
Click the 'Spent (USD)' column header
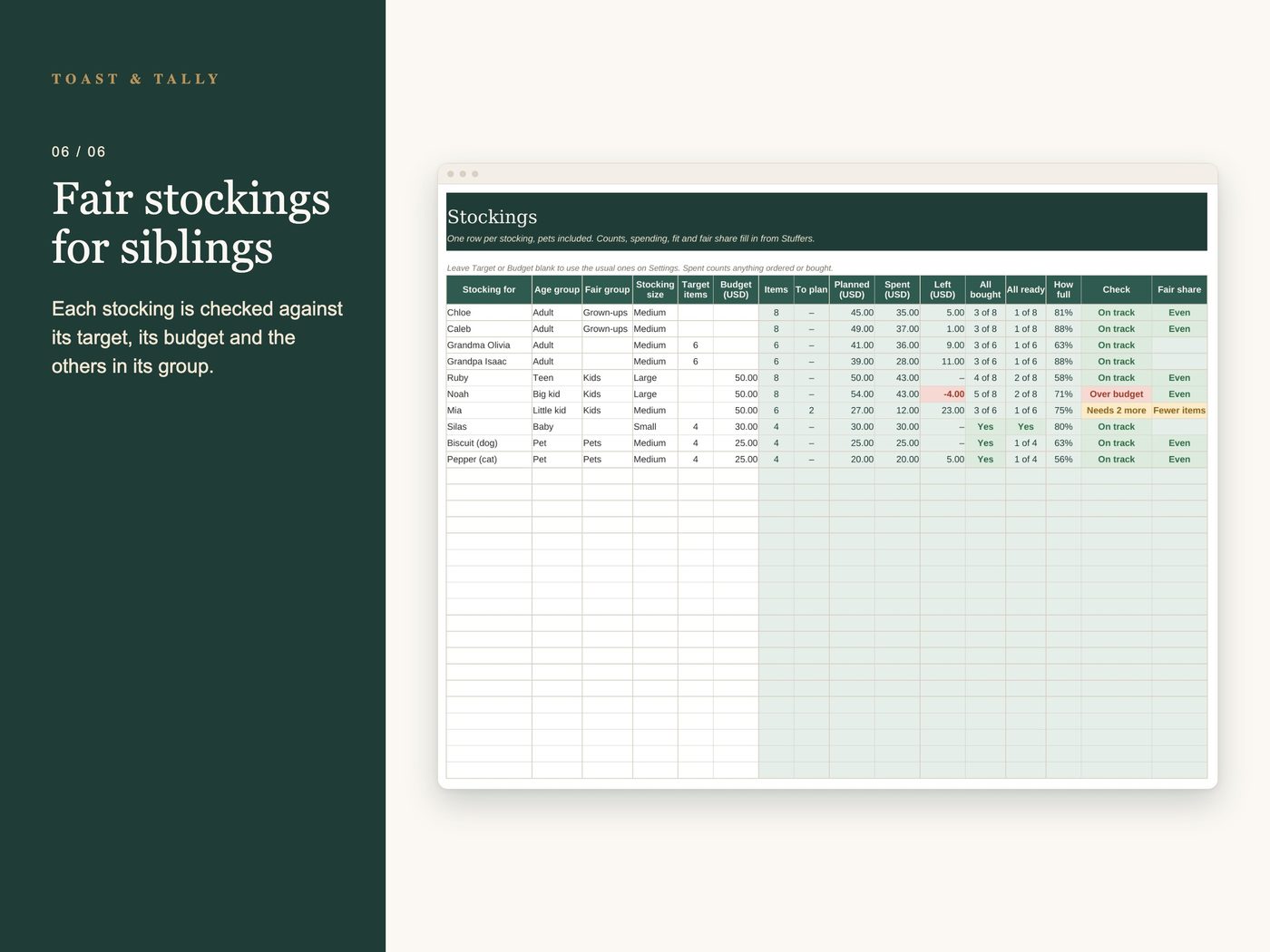point(897,290)
